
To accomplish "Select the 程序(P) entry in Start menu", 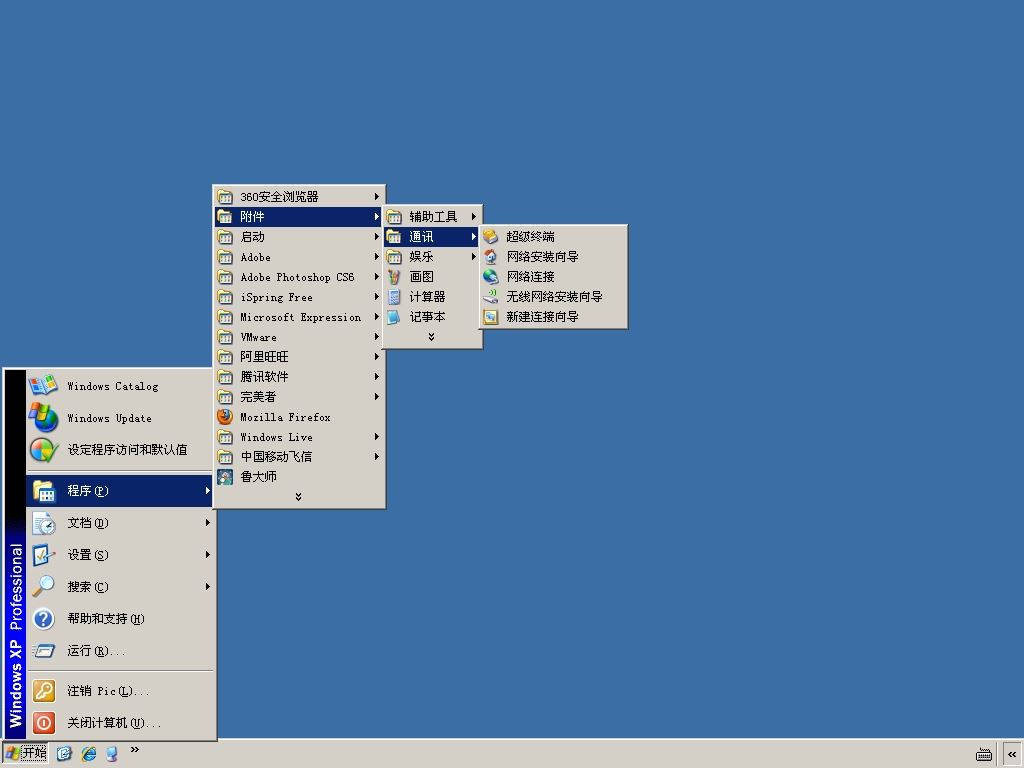I will pos(120,490).
